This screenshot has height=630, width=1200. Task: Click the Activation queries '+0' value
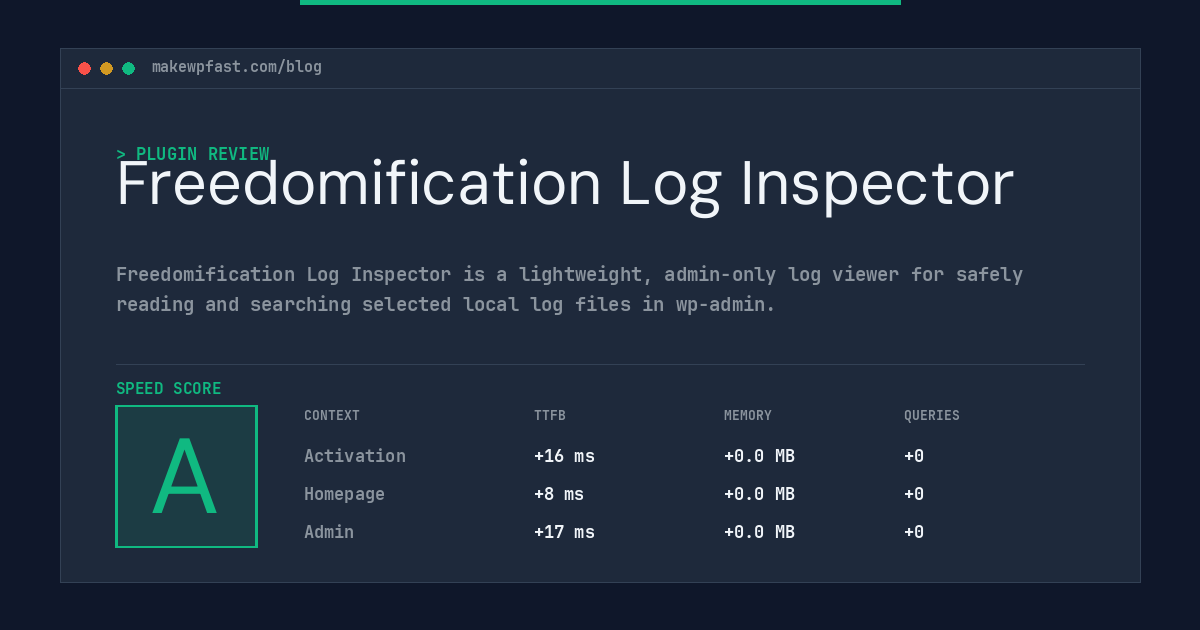coord(914,456)
